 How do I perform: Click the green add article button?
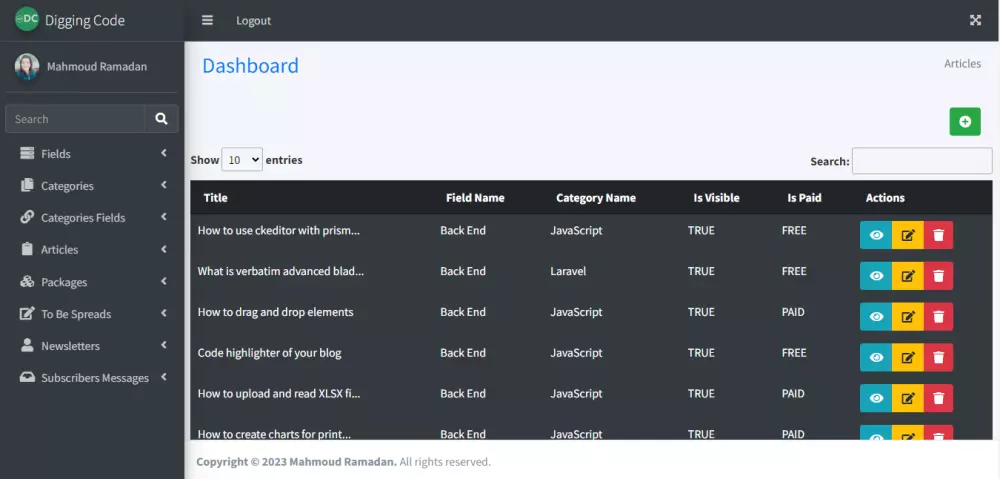pyautogui.click(x=964, y=122)
